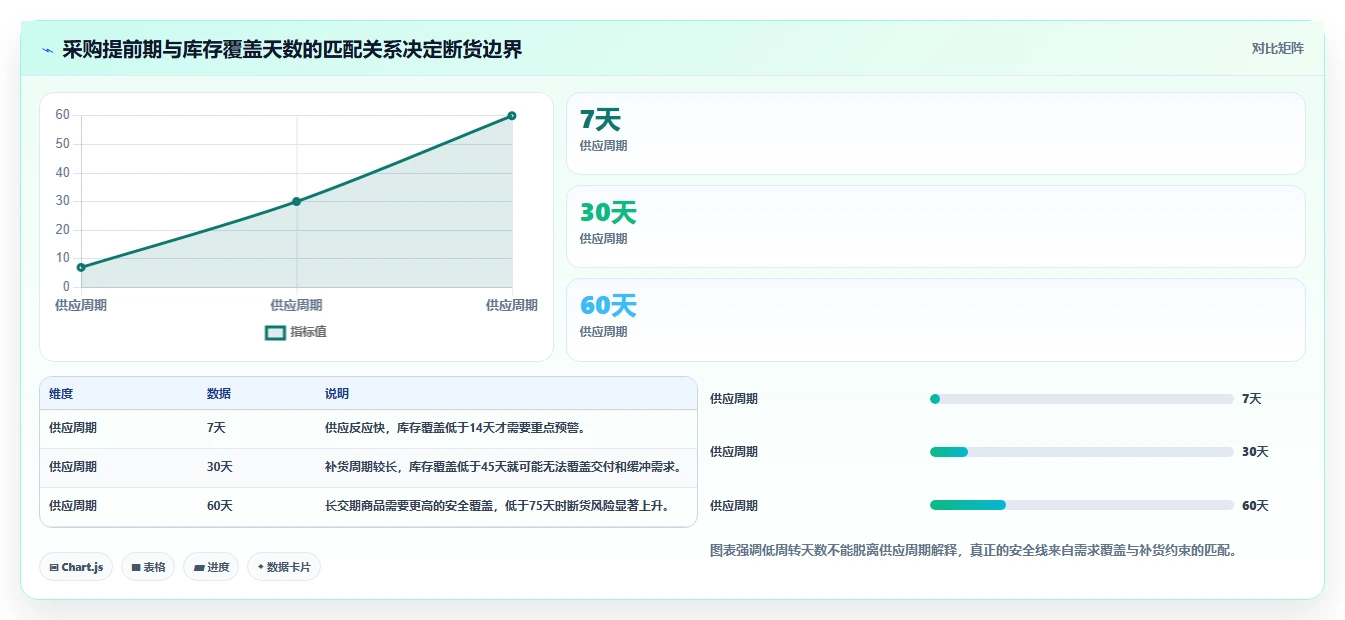Click the description starting 补货周期较长
This screenshot has height=620, width=1345.
point(503,467)
